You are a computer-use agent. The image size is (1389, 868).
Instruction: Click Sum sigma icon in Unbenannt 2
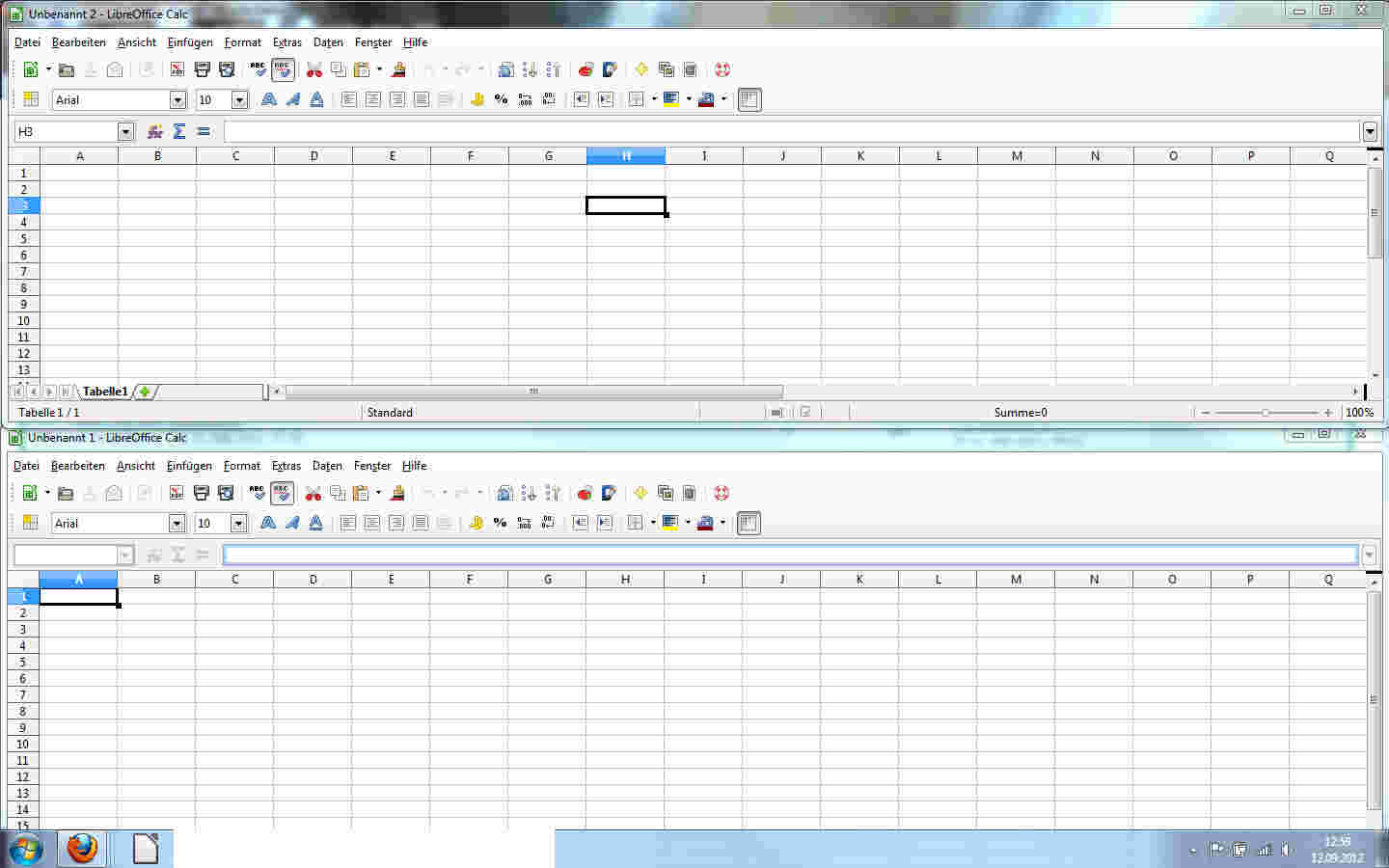pos(178,131)
